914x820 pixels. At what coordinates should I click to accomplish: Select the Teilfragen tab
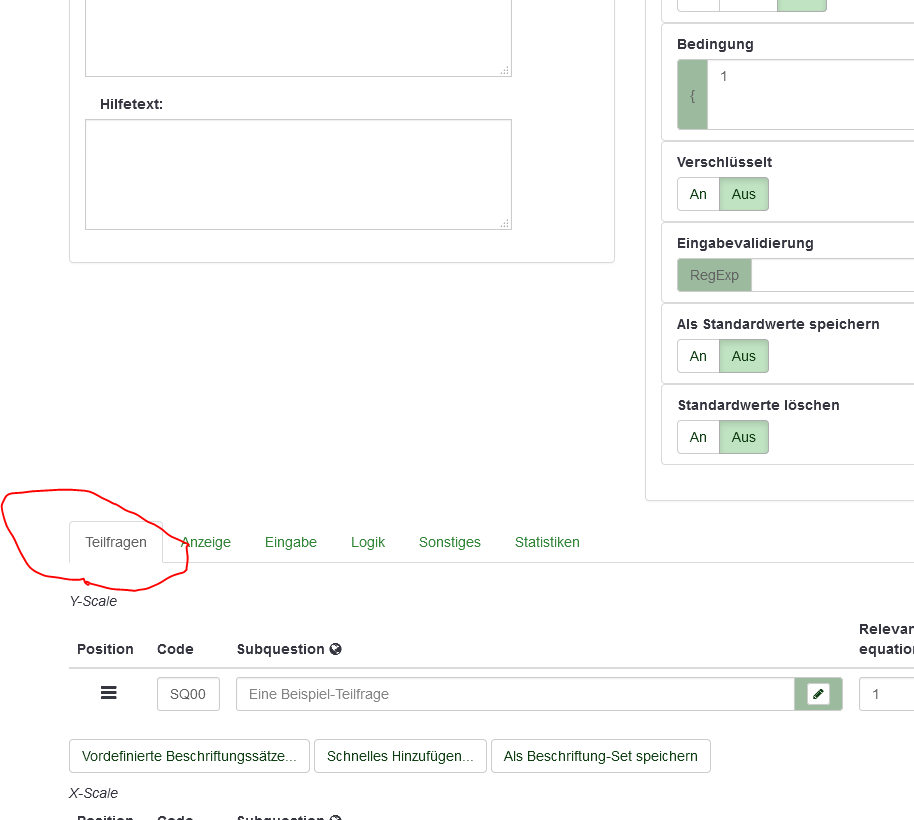[x=116, y=542]
